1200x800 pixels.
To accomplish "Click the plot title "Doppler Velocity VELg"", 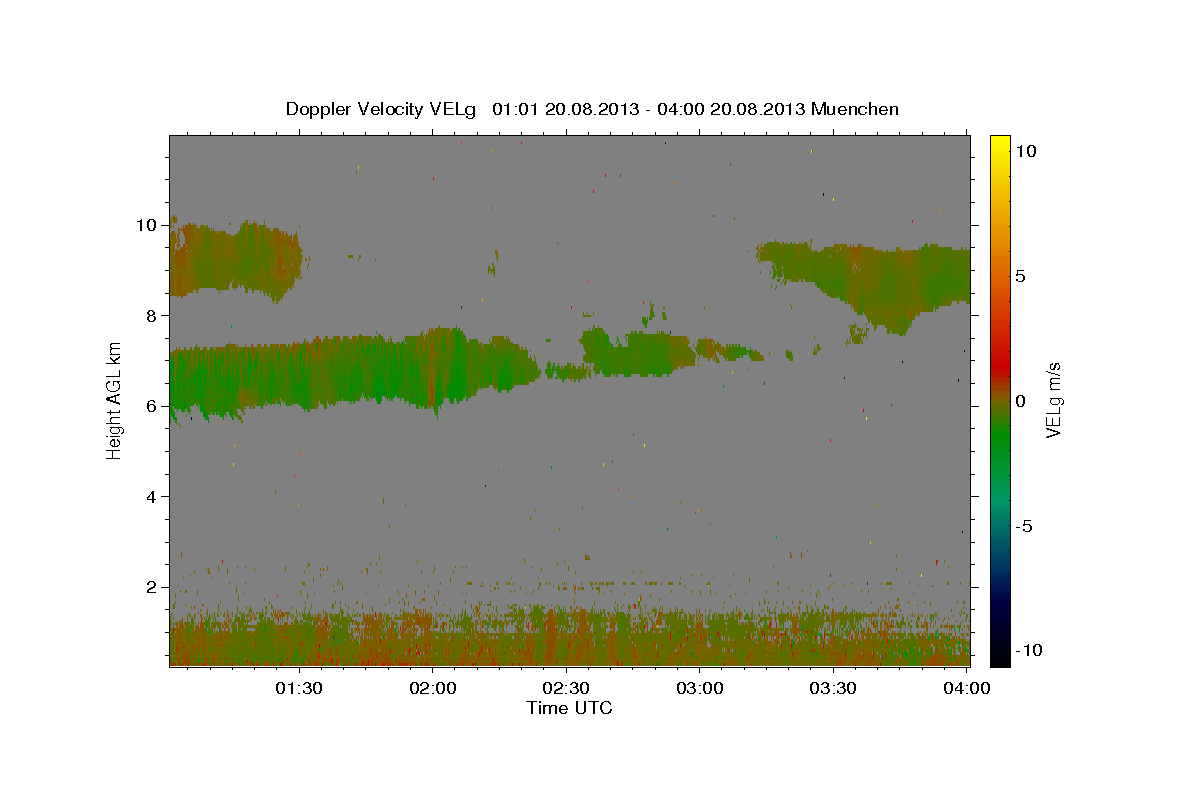I will pyautogui.click(x=382, y=109).
